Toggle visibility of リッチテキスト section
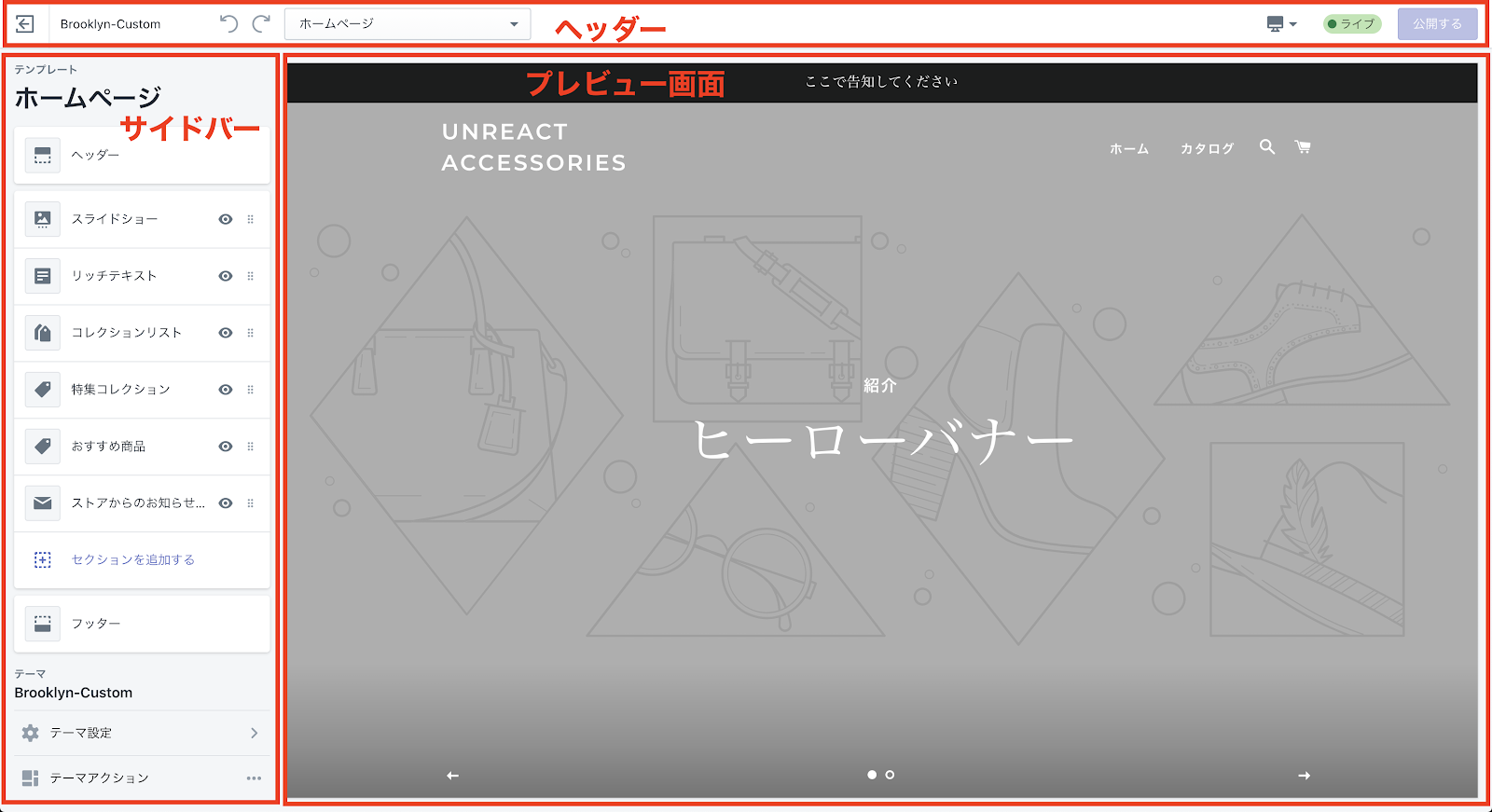Screen dimensions: 1492x812 coord(226,276)
